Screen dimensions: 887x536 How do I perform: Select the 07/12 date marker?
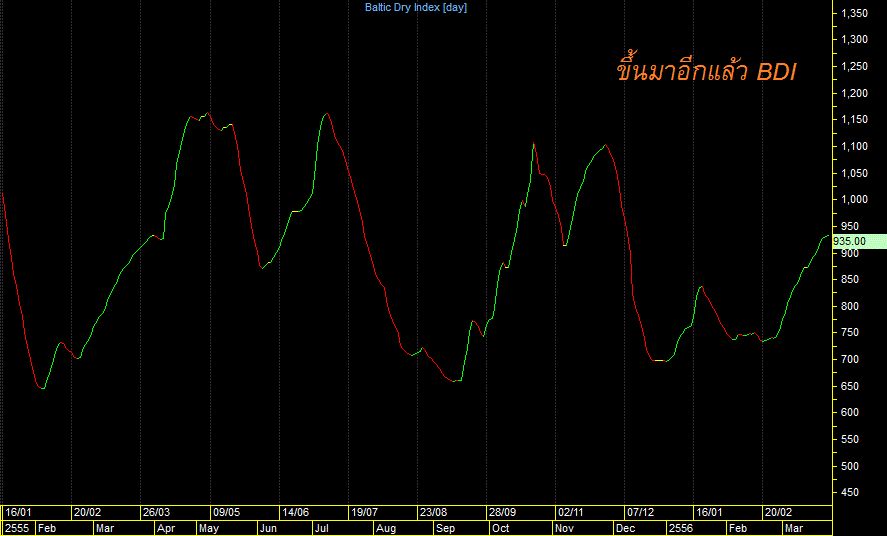coord(640,512)
